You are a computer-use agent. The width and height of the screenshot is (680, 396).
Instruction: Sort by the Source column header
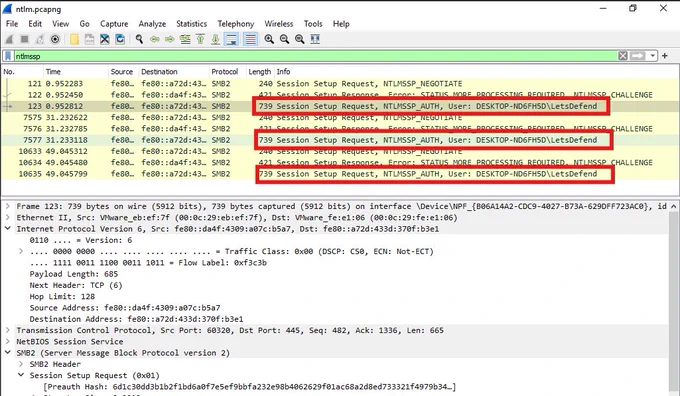pyautogui.click(x=123, y=72)
